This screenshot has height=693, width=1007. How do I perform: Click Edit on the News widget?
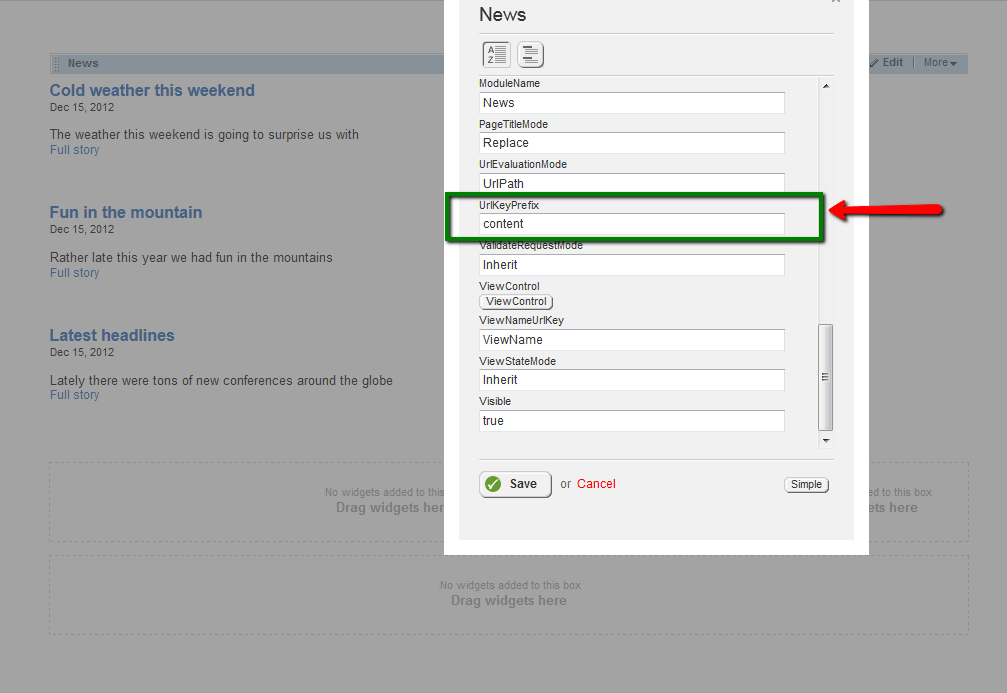pyautogui.click(x=887, y=63)
